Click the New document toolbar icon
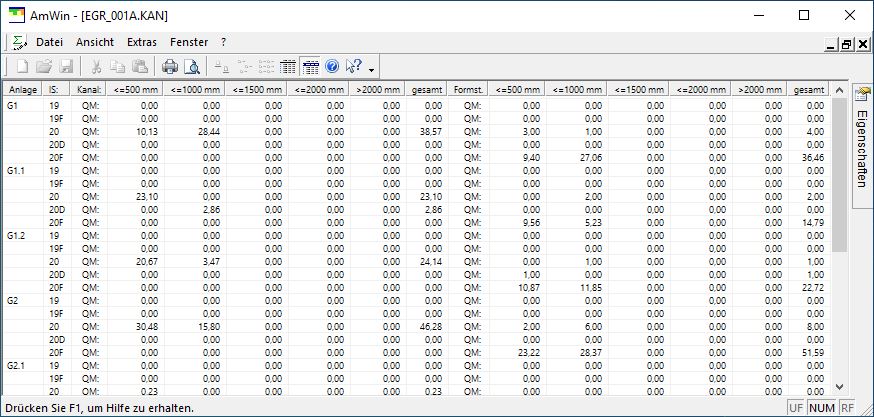The height and width of the screenshot is (417, 874). (22, 67)
